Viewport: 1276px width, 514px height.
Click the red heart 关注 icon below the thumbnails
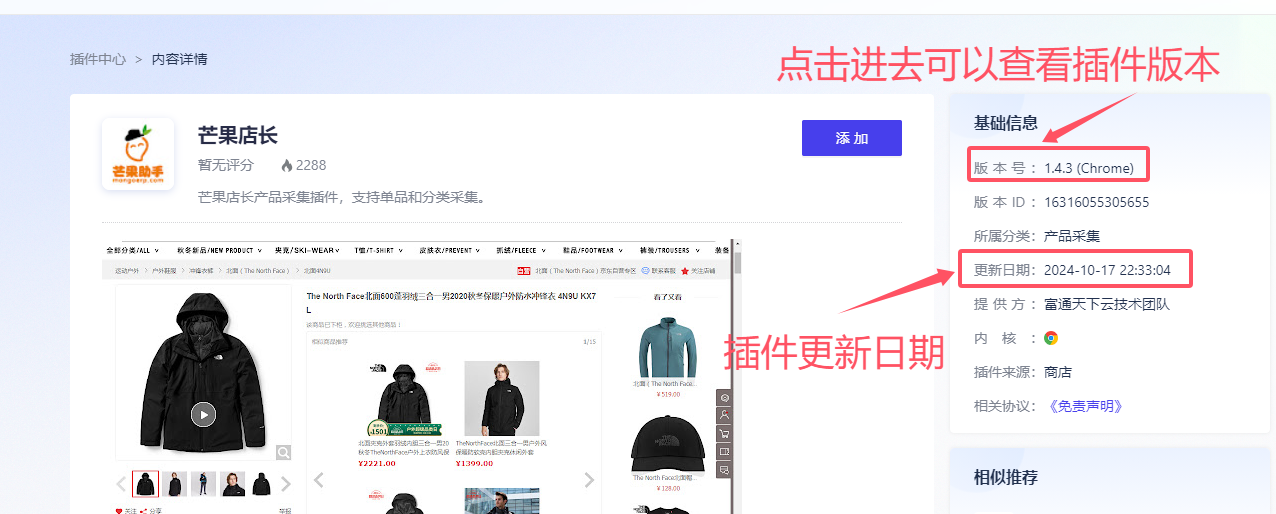[x=119, y=511]
